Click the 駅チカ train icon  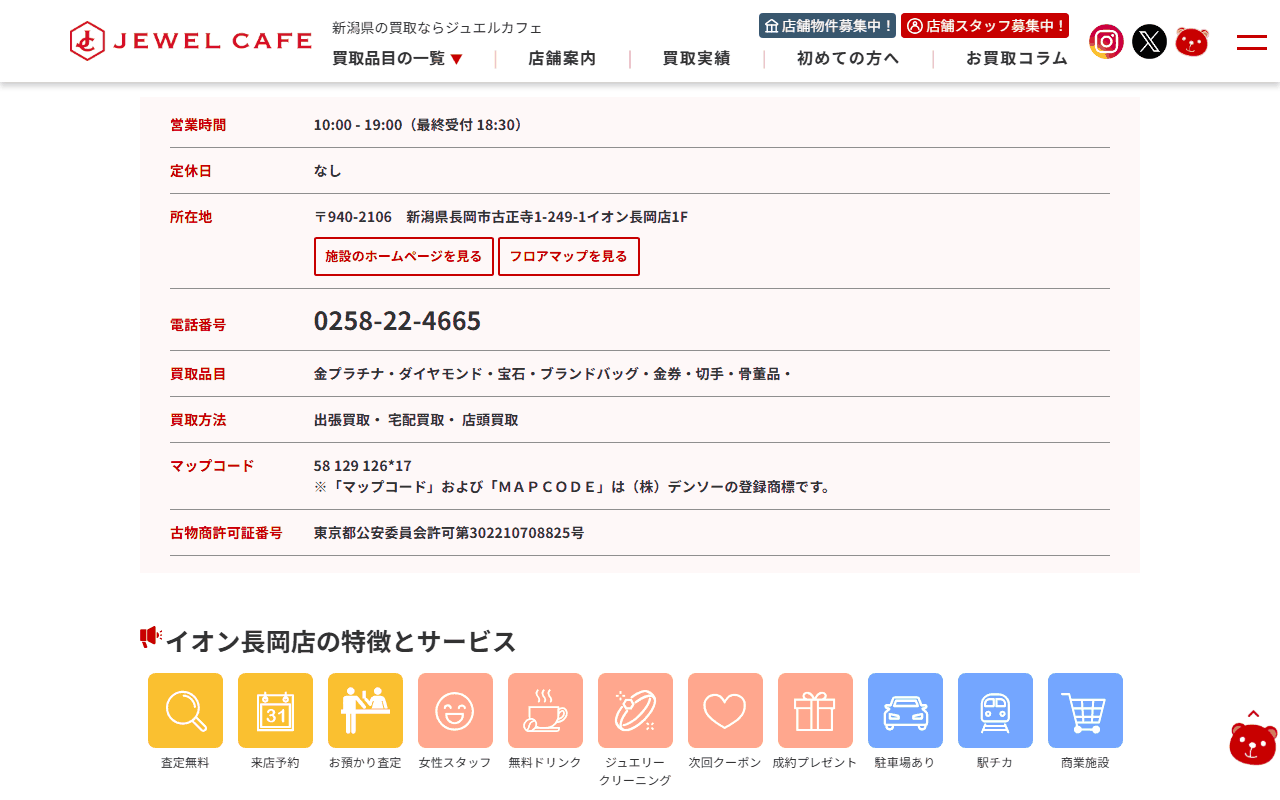tap(995, 710)
